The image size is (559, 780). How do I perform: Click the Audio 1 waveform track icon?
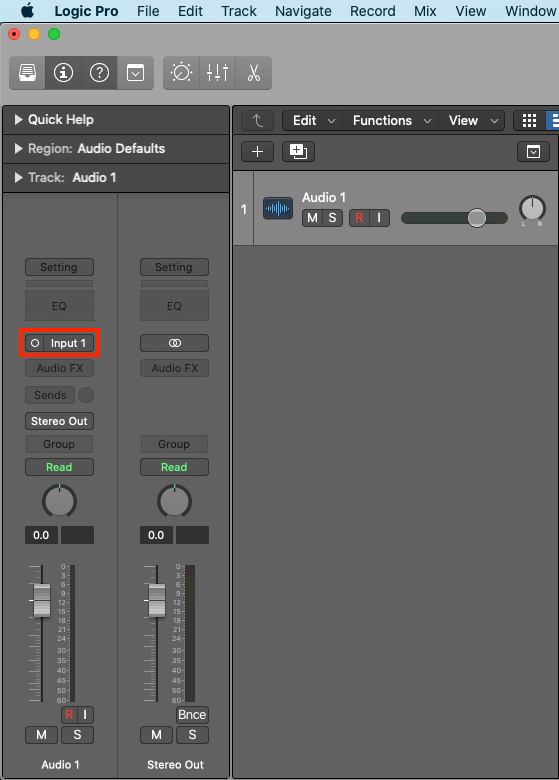pos(278,208)
